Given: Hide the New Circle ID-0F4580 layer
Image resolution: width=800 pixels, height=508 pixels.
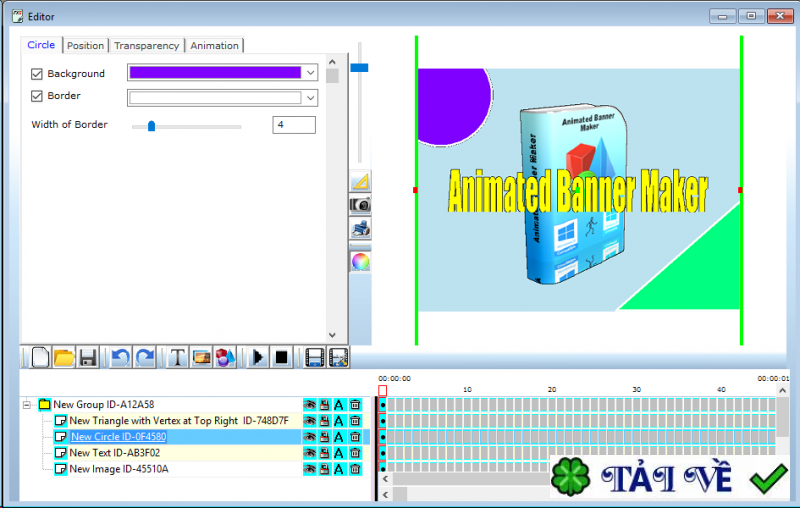Looking at the screenshot, I should point(309,437).
